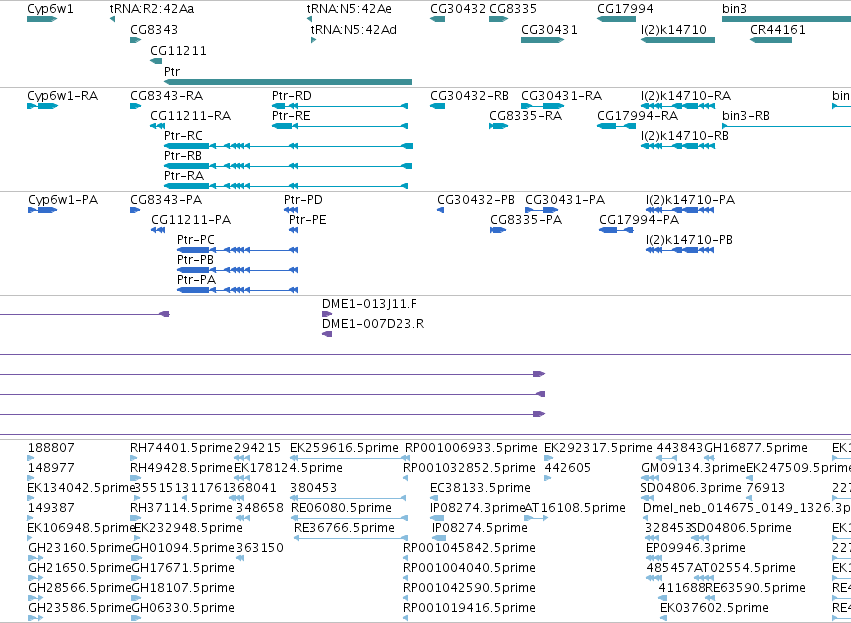Select the CG11211 gene label
The image size is (851, 623).
(x=178, y=50)
